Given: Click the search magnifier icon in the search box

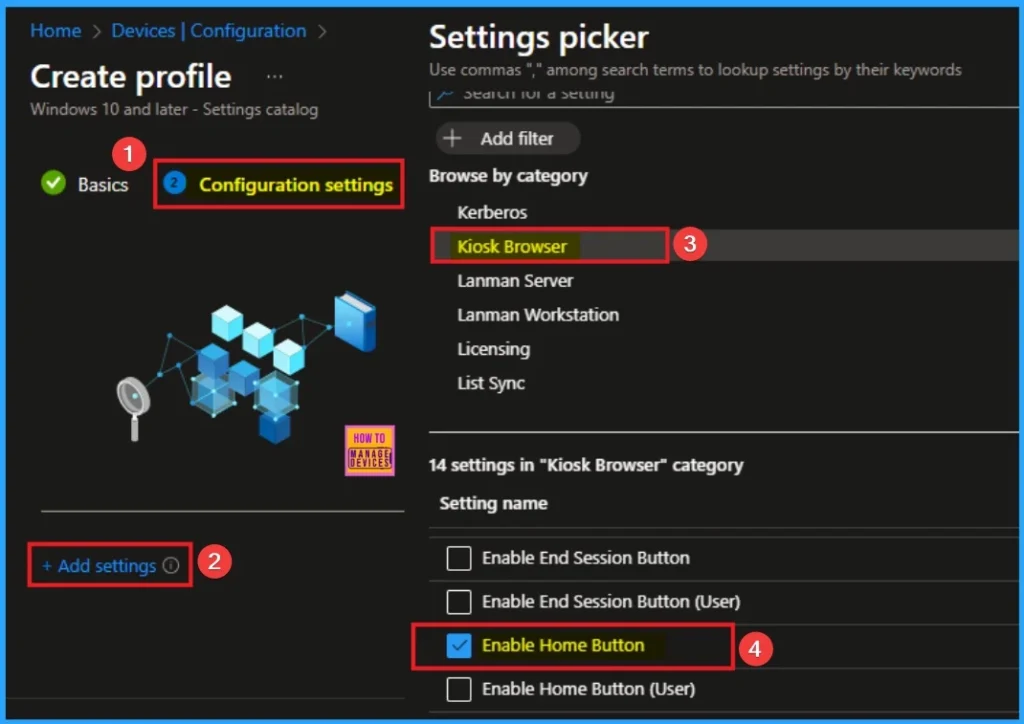Looking at the screenshot, I should [446, 94].
